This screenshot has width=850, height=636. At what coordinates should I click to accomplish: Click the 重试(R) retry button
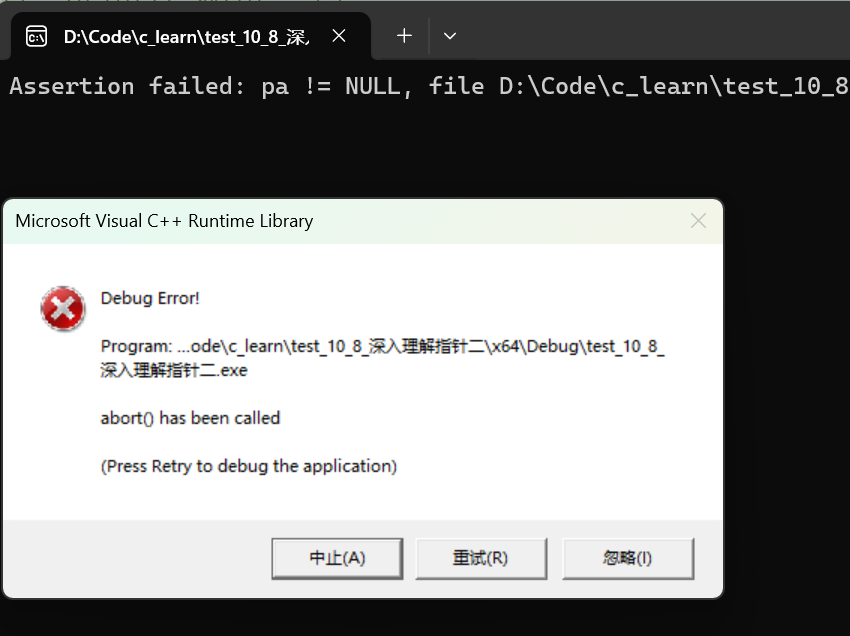click(481, 558)
